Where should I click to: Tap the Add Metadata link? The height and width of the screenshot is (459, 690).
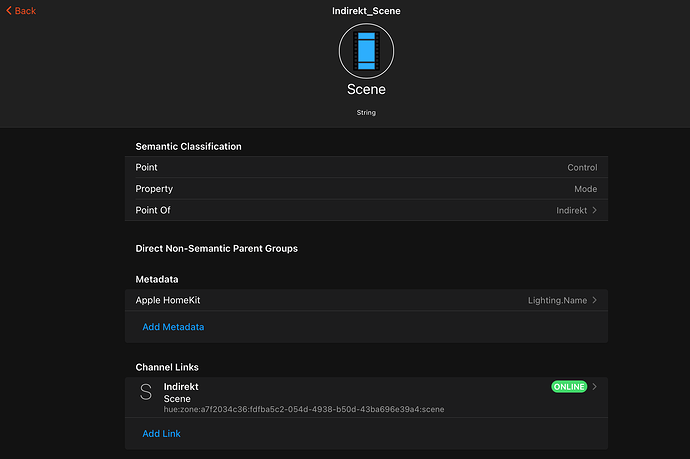[173, 326]
